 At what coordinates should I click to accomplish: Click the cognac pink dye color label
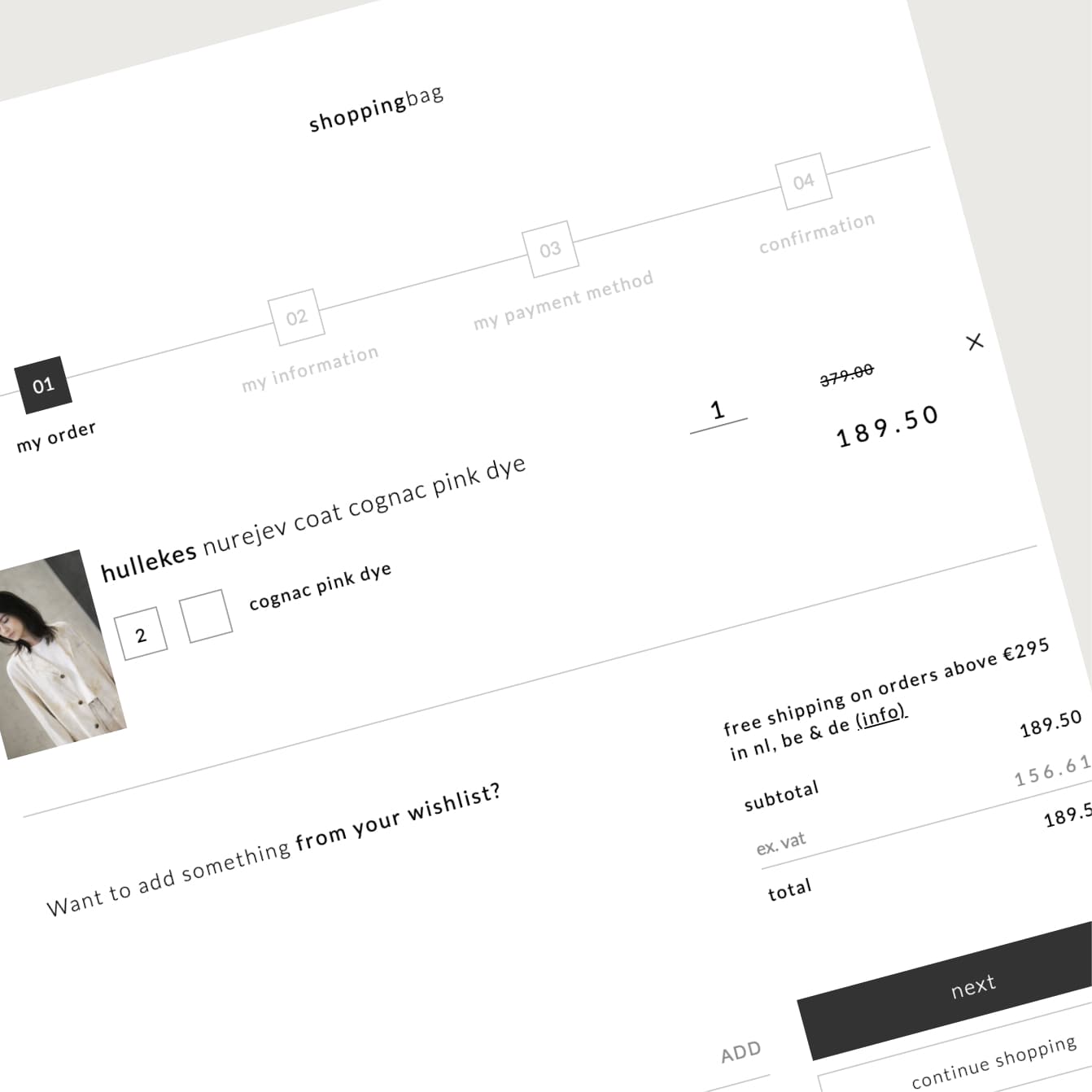(x=320, y=586)
